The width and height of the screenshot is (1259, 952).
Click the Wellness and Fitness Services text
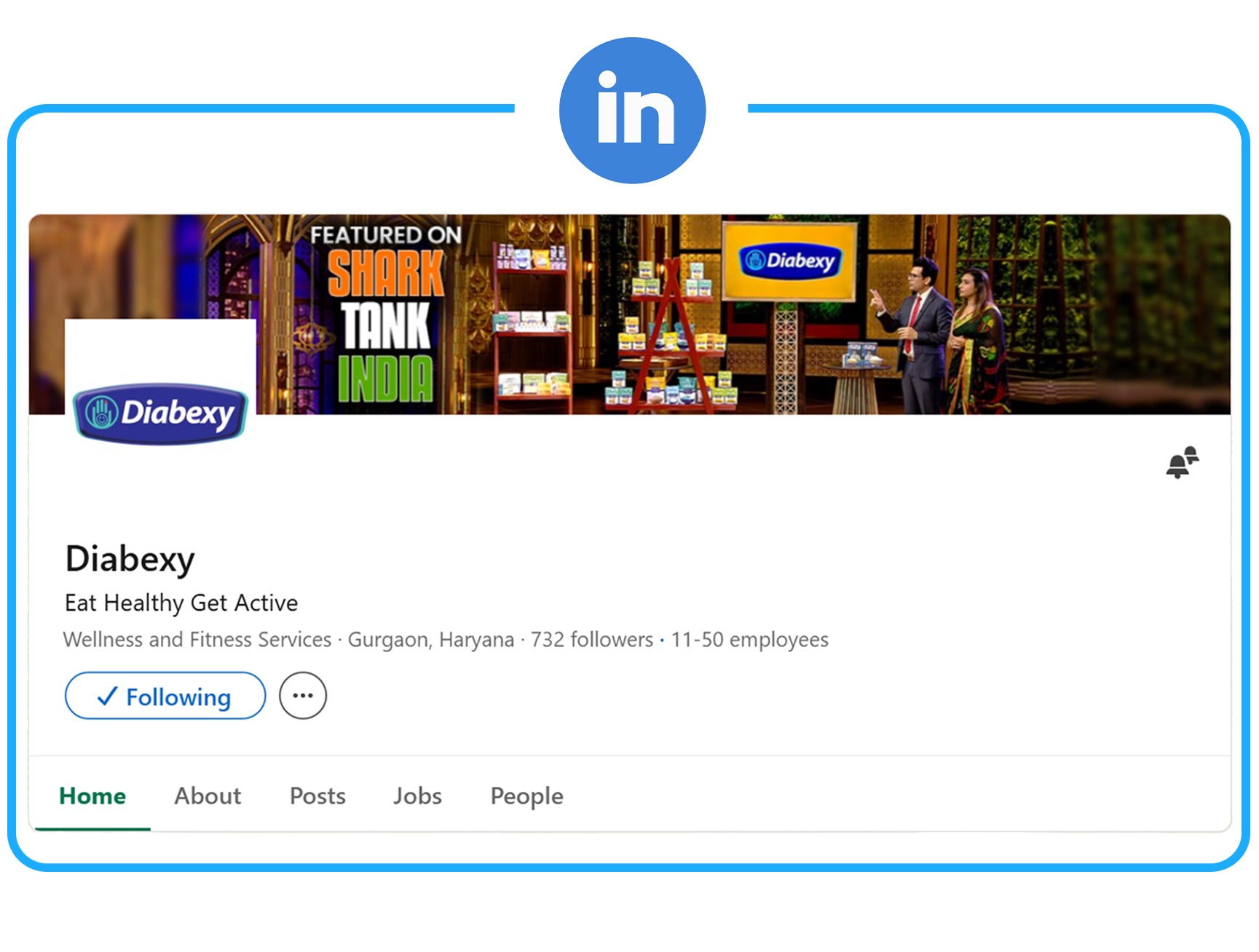tap(197, 640)
